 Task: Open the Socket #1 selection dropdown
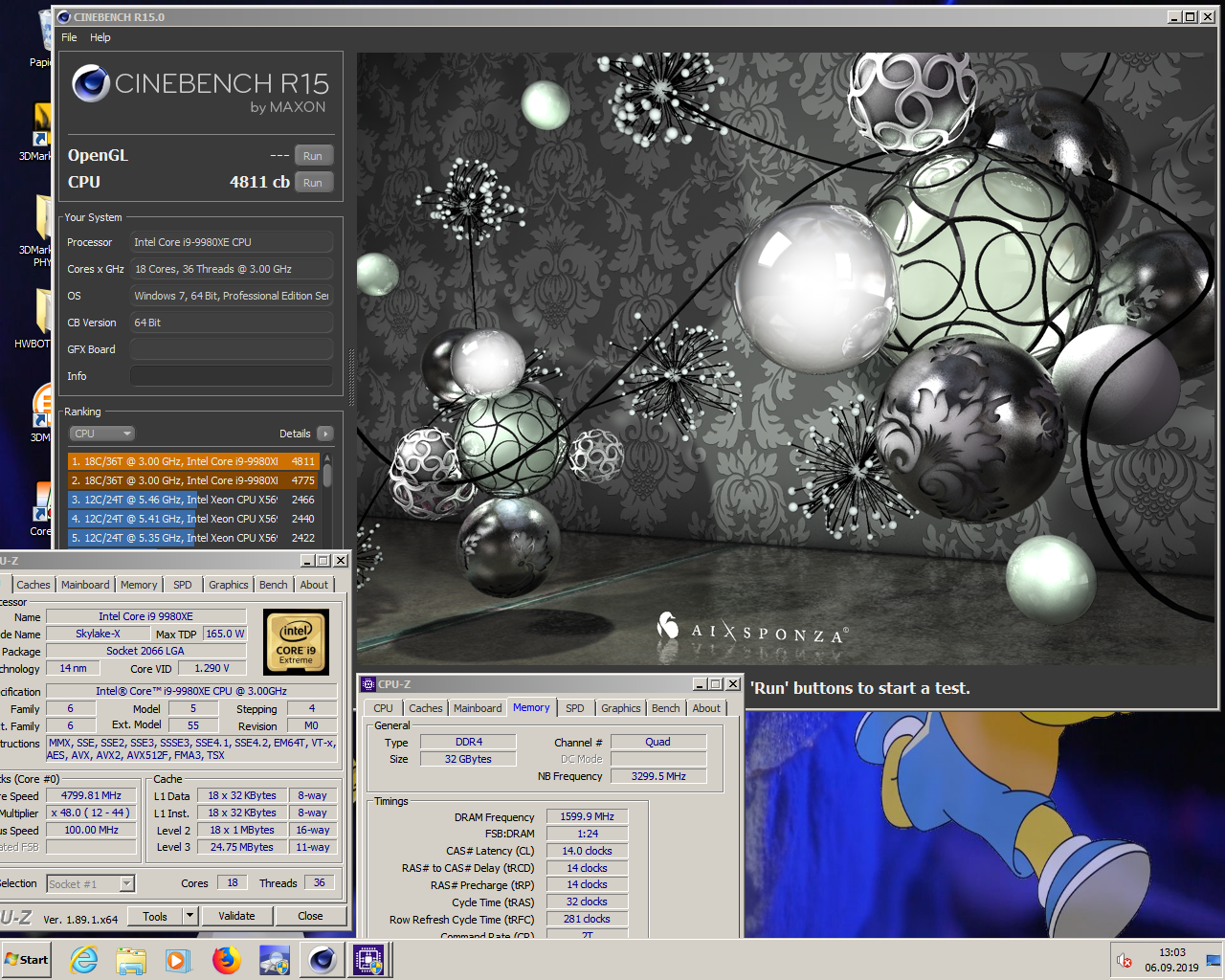(91, 884)
